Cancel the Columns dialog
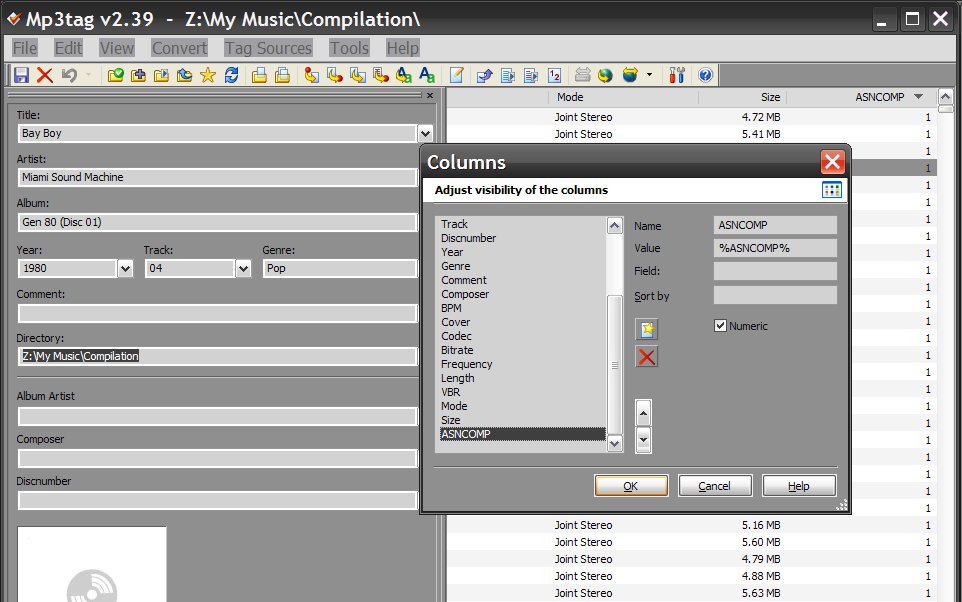The width and height of the screenshot is (962, 602). (715, 486)
